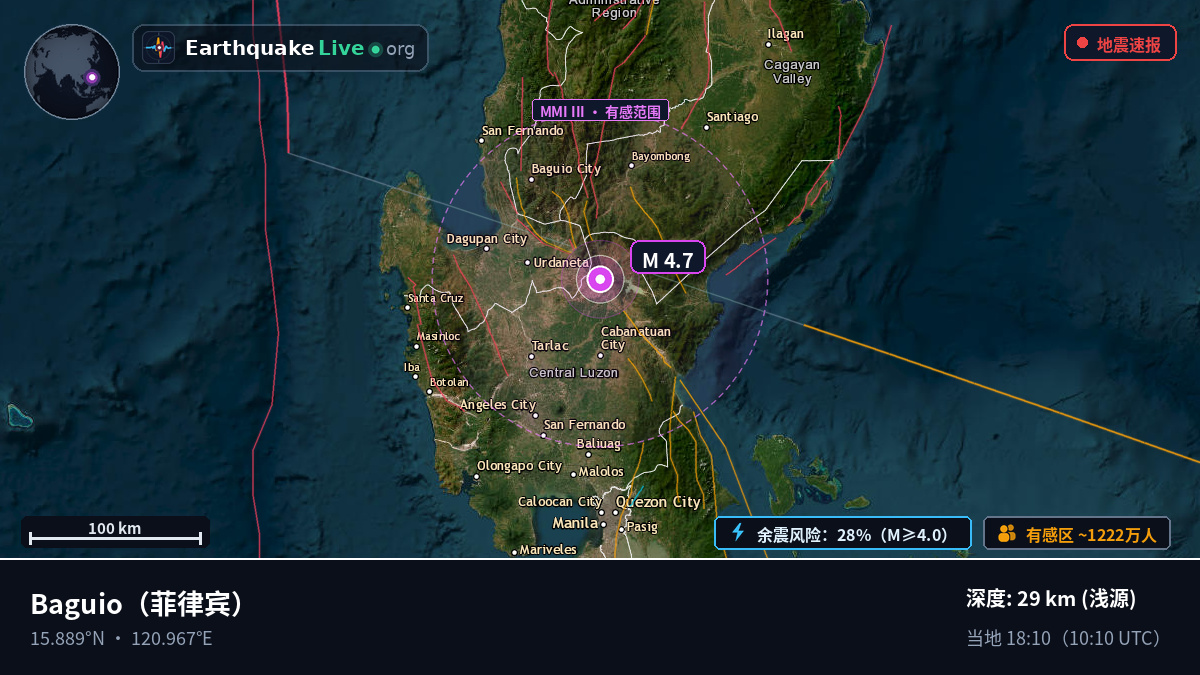Open the 地震速报 alert badge
This screenshot has width=1200, height=675.
click(x=1120, y=43)
